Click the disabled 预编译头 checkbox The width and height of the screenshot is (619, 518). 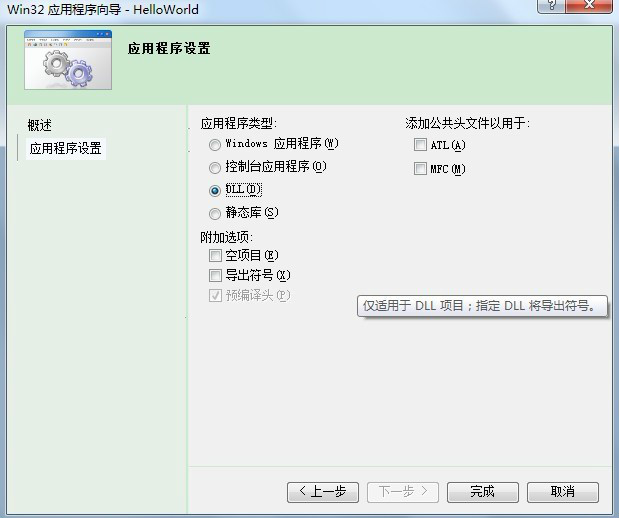[x=215, y=295]
